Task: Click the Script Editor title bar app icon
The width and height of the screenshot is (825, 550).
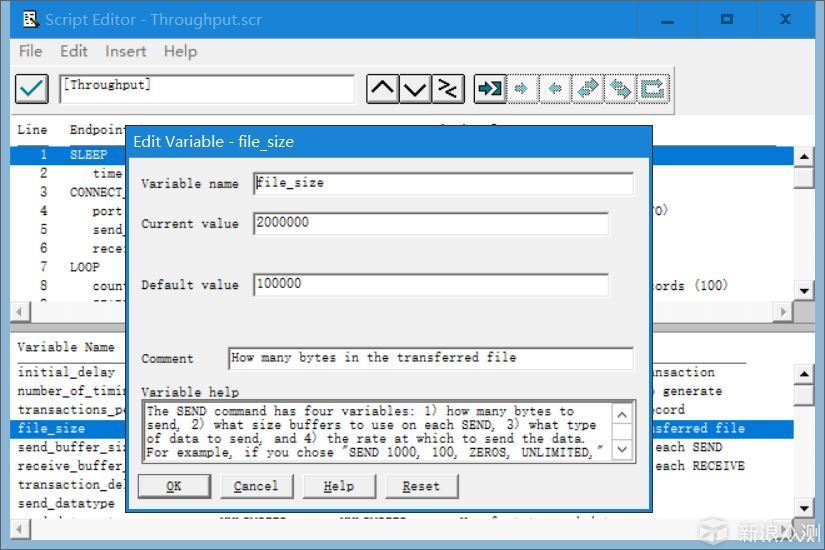Action: (x=31, y=19)
